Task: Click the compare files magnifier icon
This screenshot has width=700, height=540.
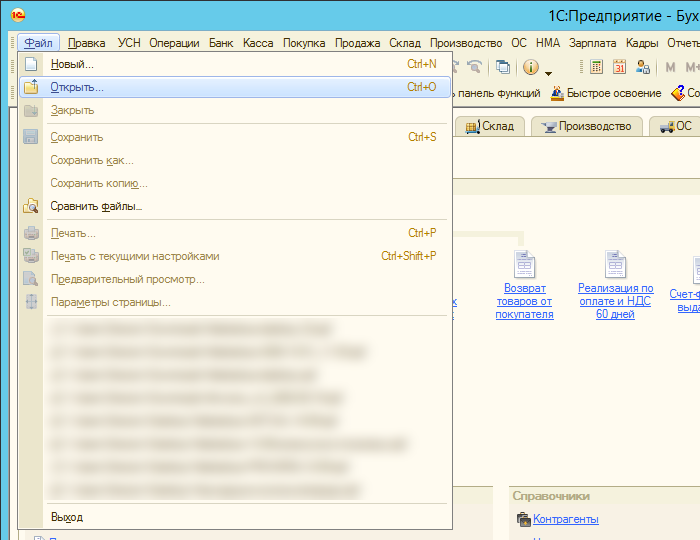Action: coord(31,206)
